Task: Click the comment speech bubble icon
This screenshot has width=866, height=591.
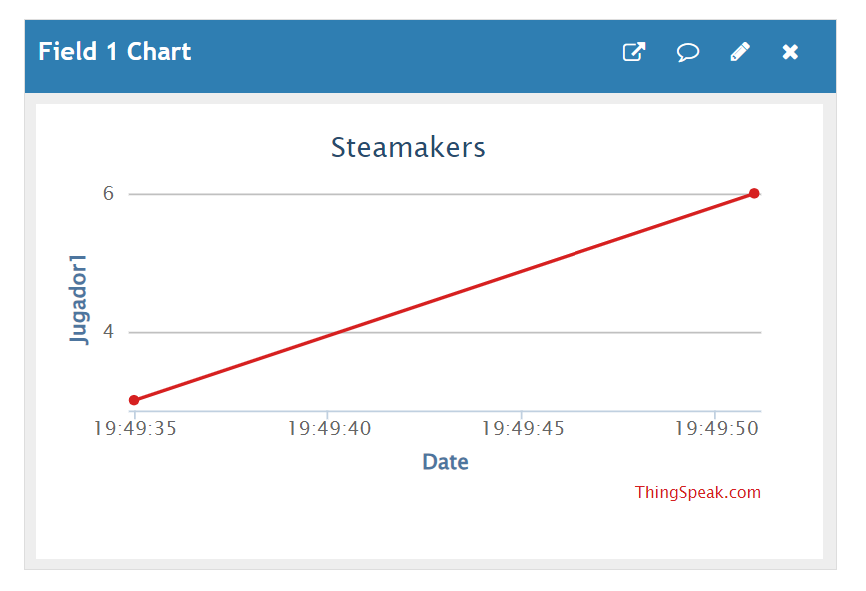Action: pos(687,52)
